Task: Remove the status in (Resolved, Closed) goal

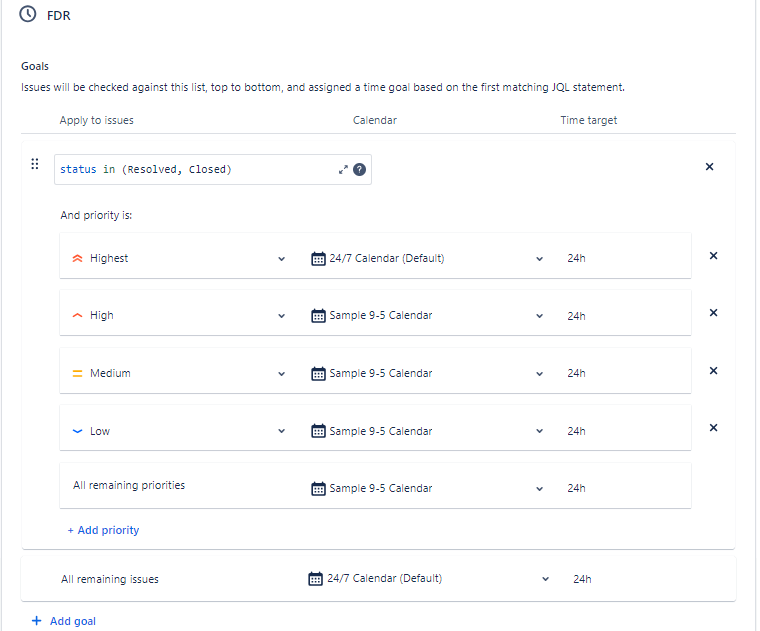Action: (709, 167)
